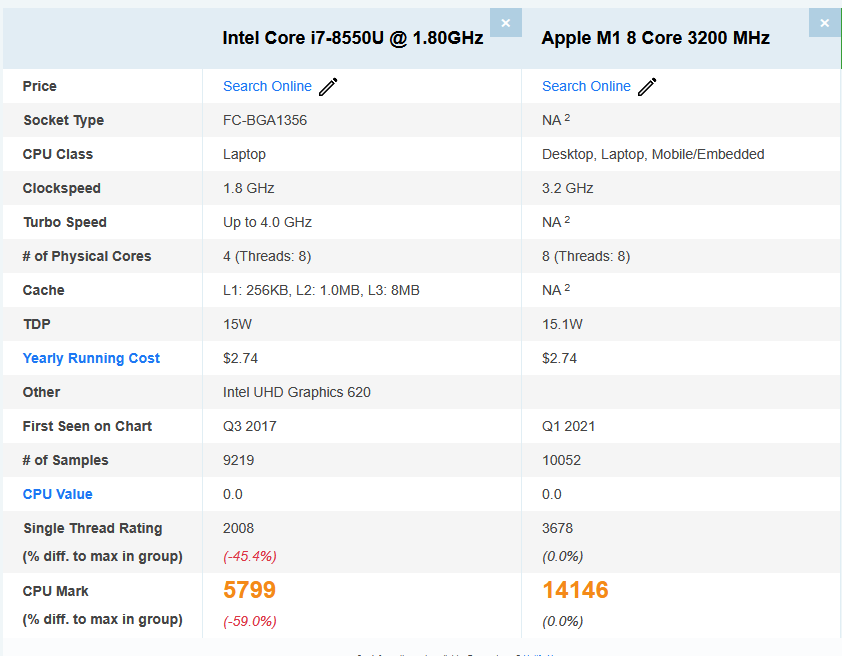842x656 pixels.
Task: Click the 15W TDP value
Action: point(237,324)
